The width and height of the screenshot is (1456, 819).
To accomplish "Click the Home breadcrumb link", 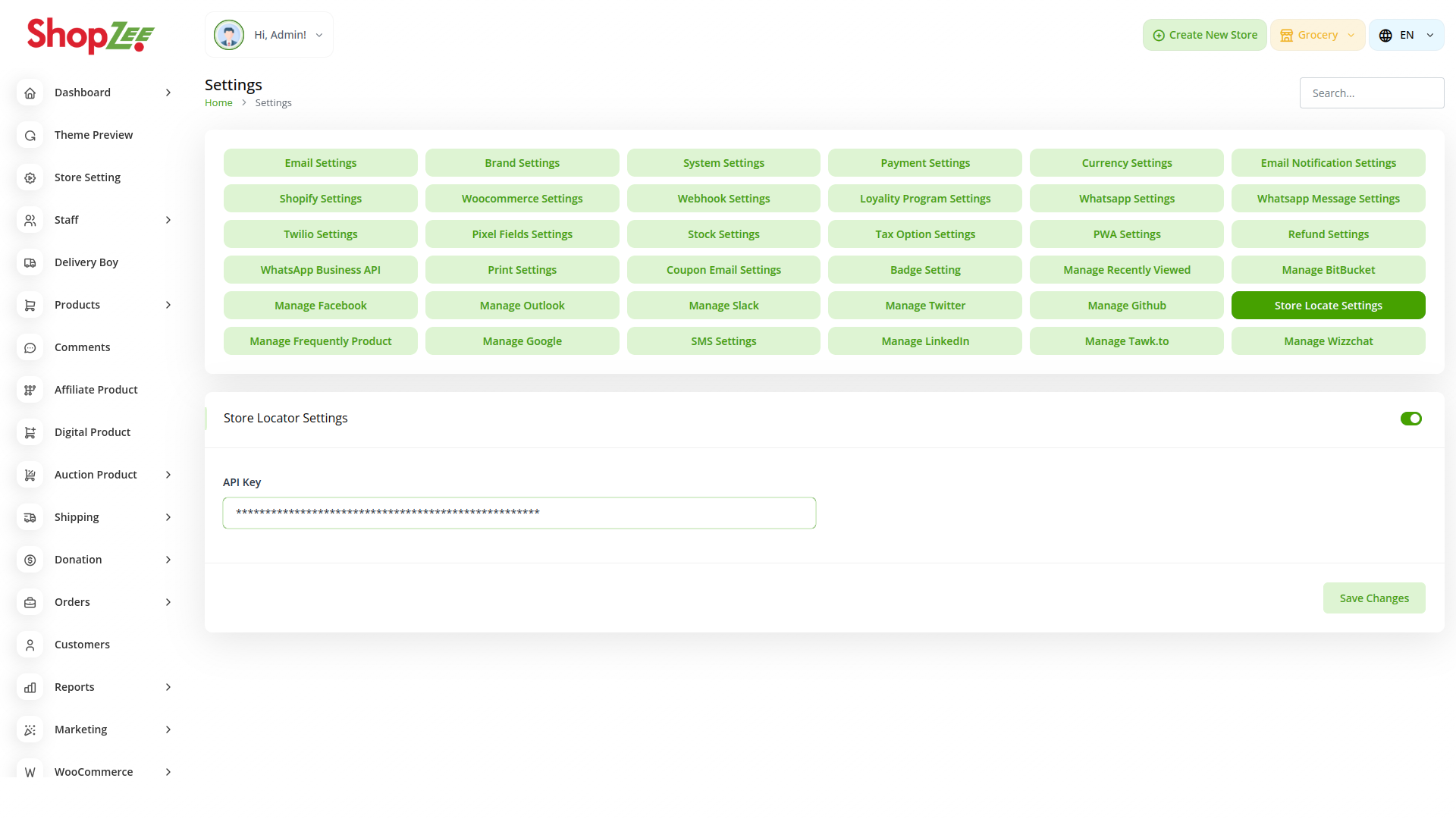I will pyautogui.click(x=218, y=103).
